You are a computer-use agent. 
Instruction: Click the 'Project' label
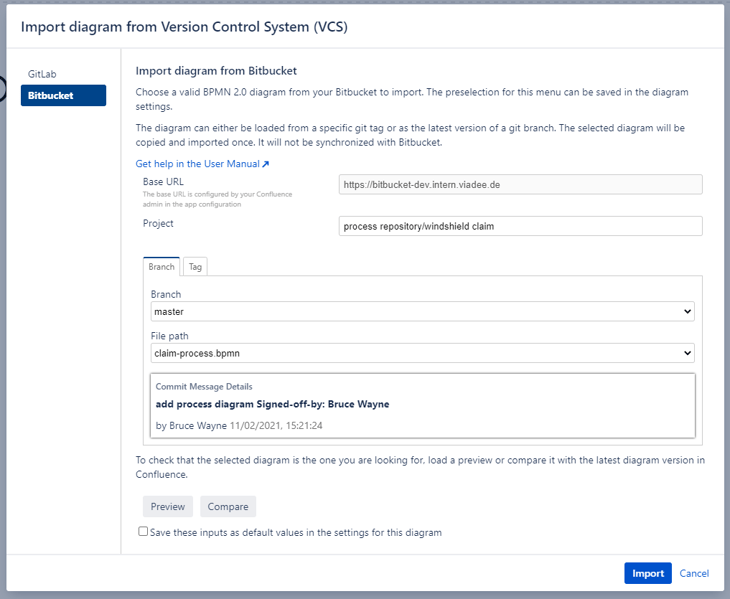click(x=158, y=223)
